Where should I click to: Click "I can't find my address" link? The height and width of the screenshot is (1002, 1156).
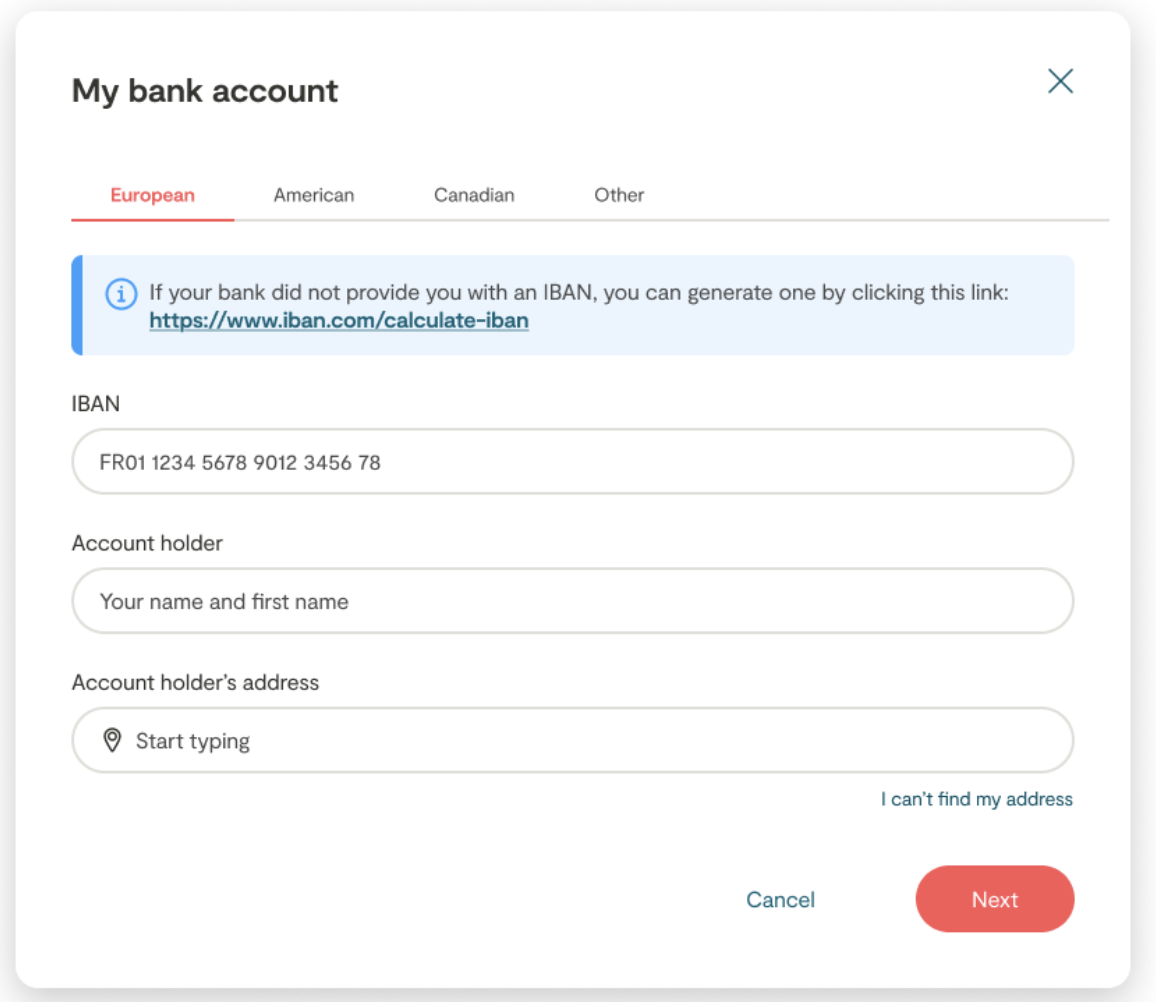click(976, 799)
